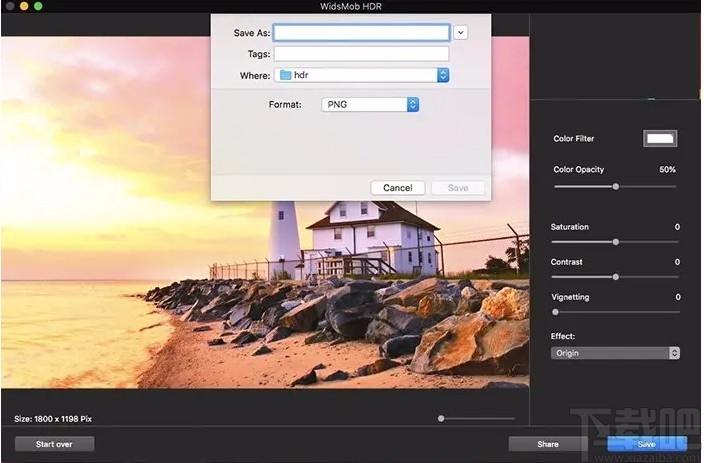Click the Start over button
Image resolution: width=704 pixels, height=463 pixels.
point(54,444)
